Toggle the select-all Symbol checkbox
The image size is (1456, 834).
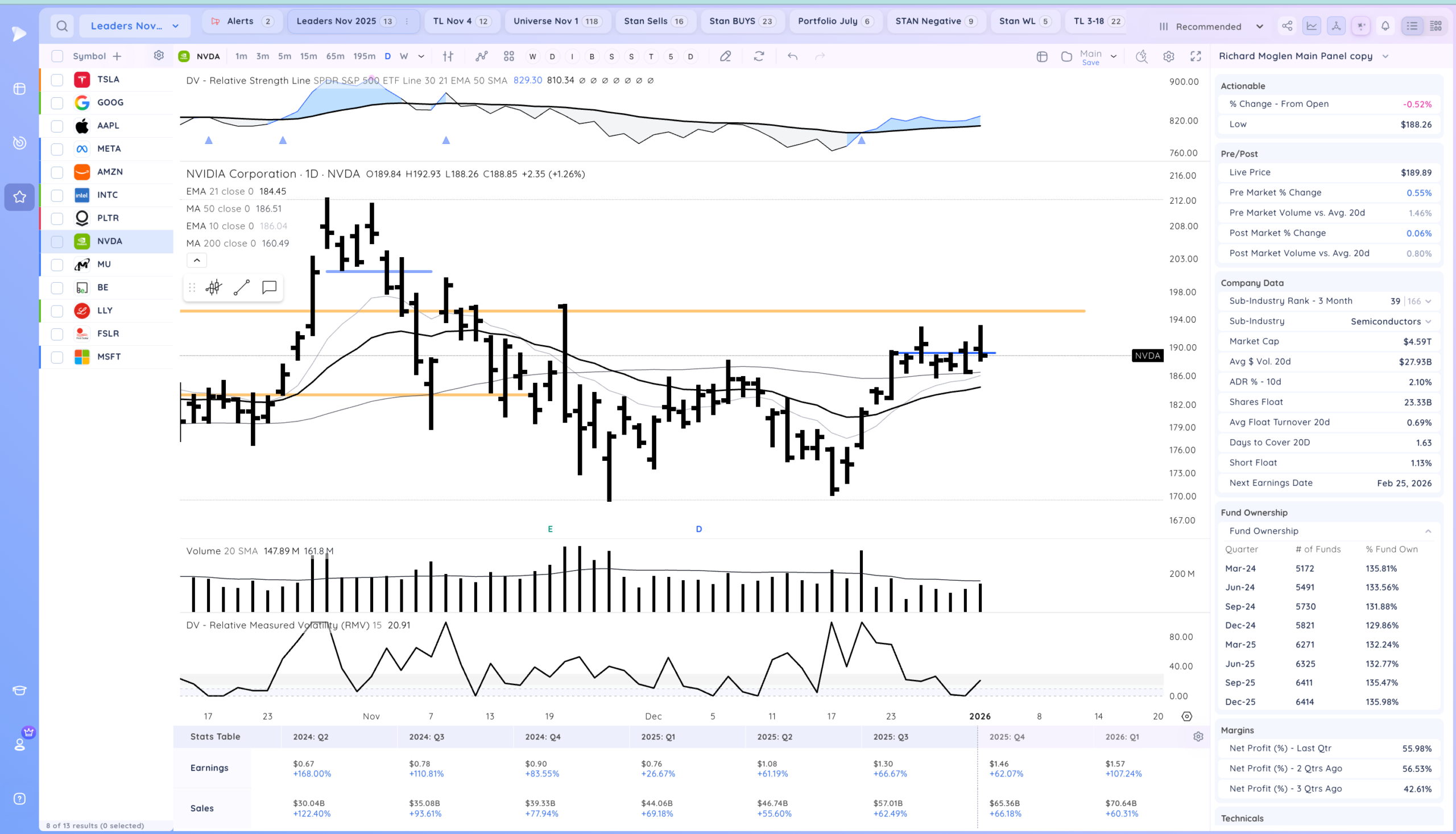57,56
